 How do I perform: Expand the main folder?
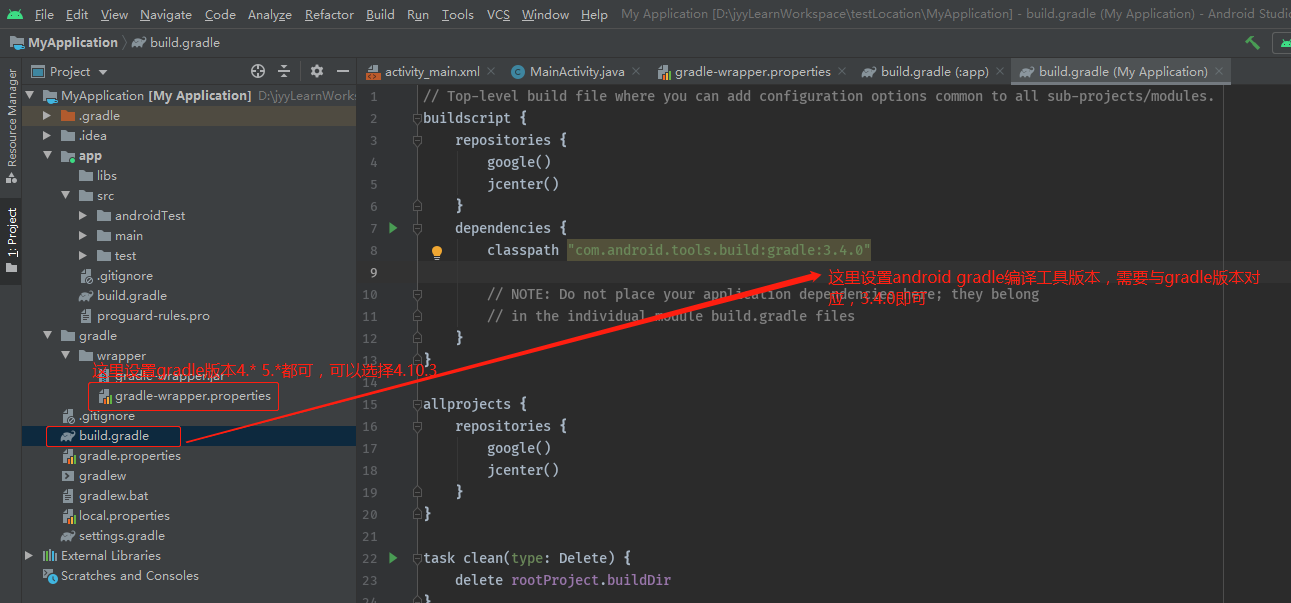[x=83, y=236]
